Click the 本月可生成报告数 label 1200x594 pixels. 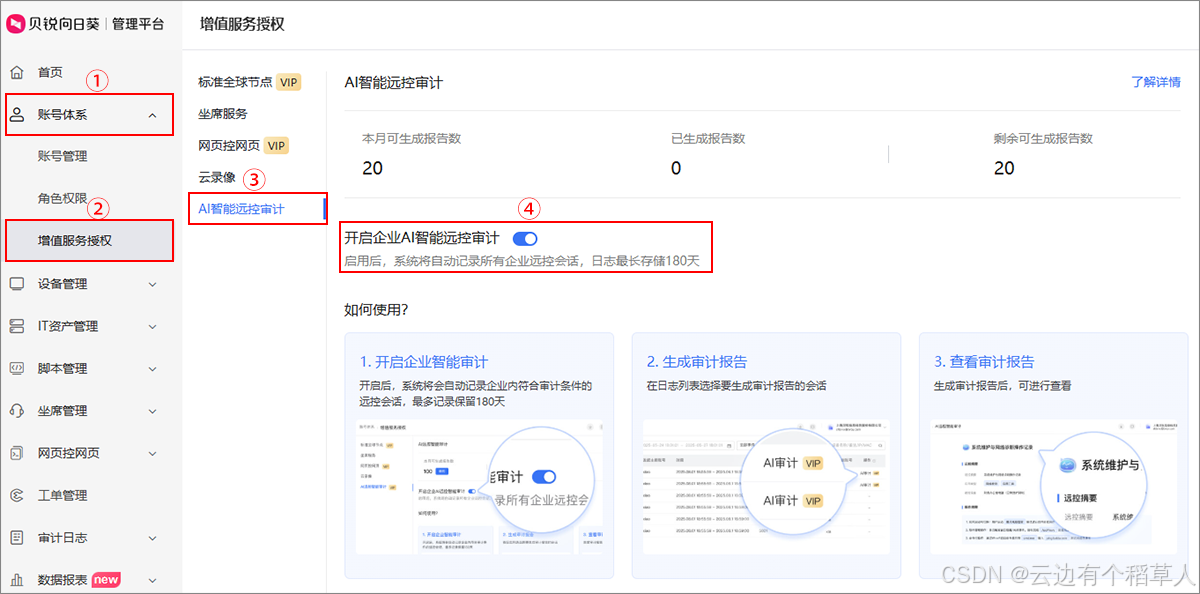coord(411,138)
